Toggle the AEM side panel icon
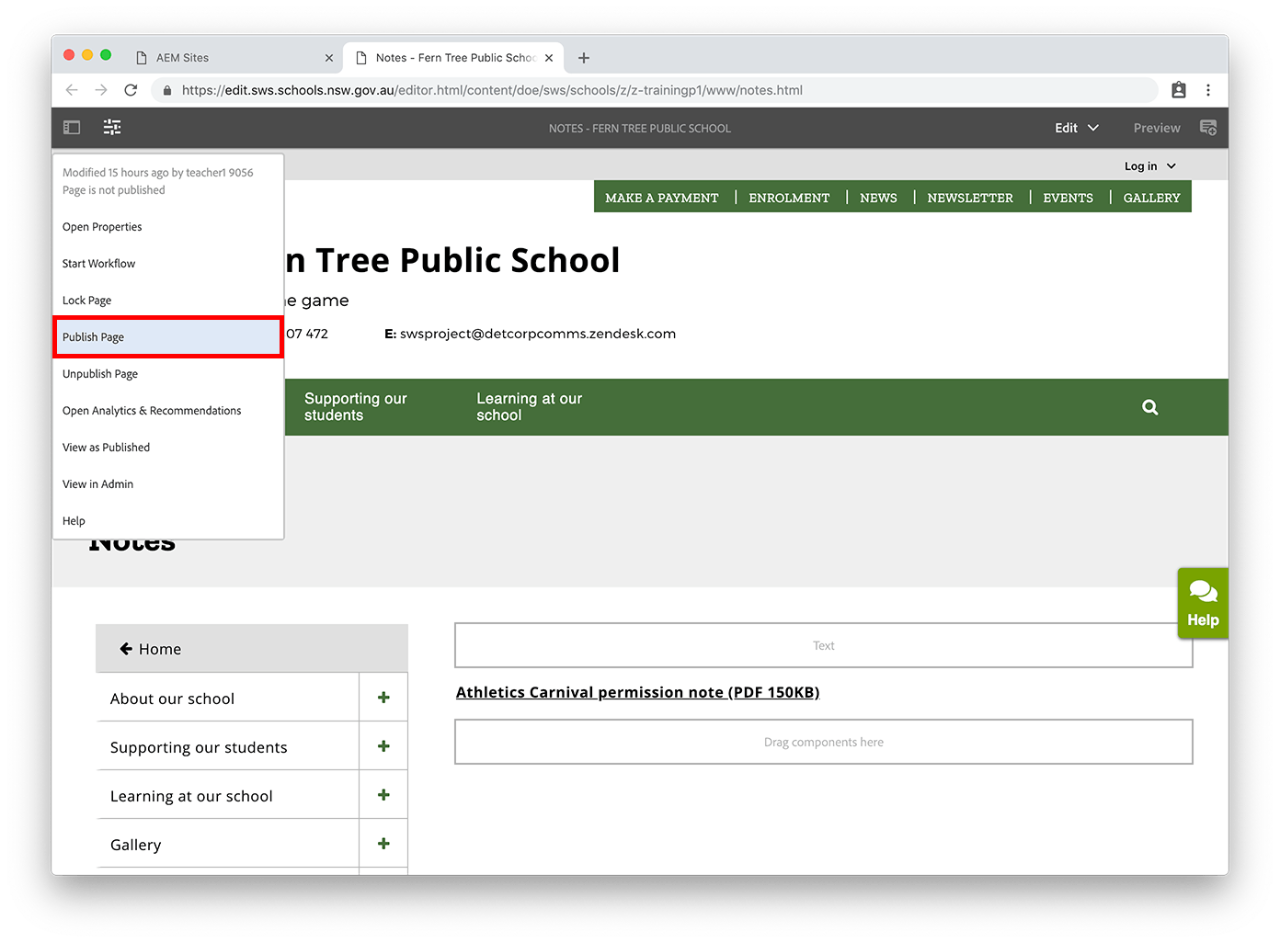The image size is (1280, 943). 72,128
